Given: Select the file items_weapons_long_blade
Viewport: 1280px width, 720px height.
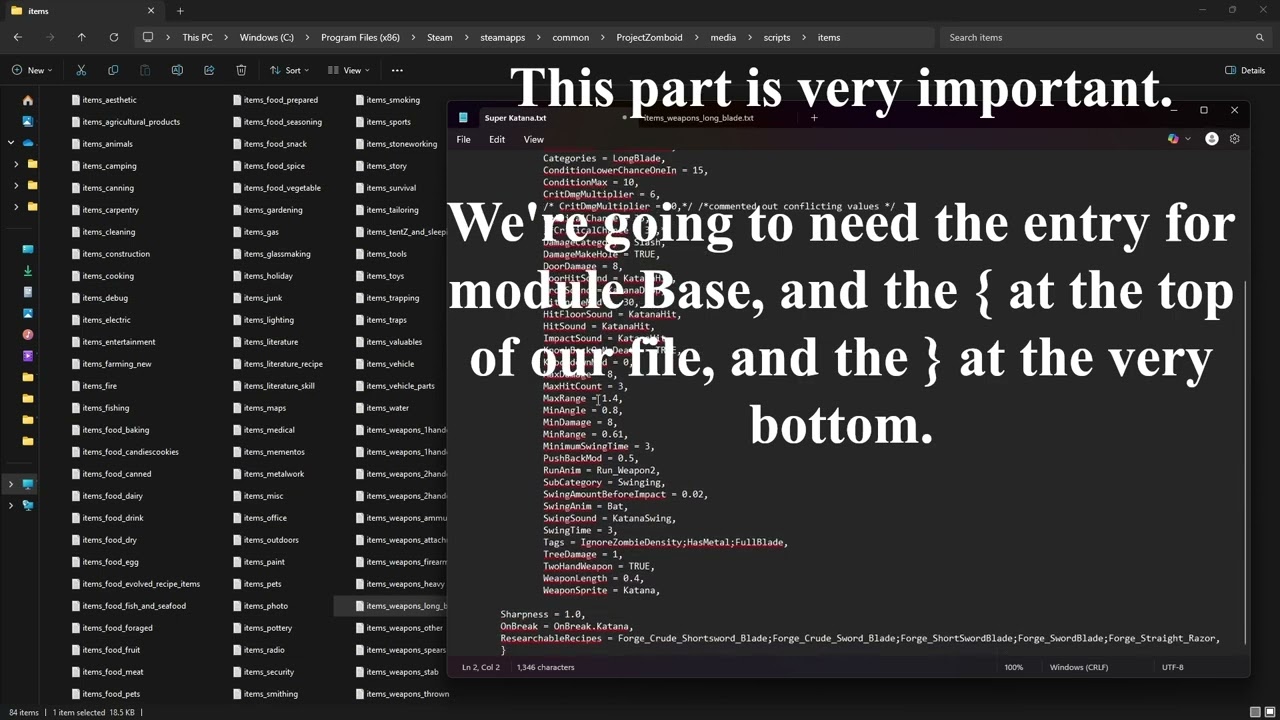Looking at the screenshot, I should click(x=391, y=606).
